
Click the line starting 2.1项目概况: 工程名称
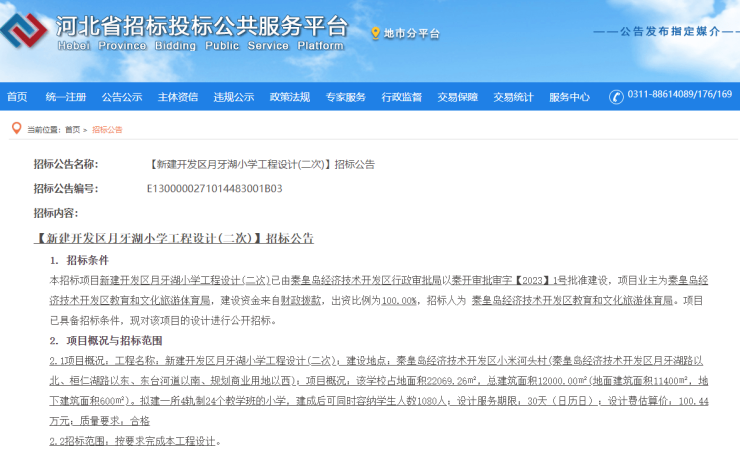378,361
